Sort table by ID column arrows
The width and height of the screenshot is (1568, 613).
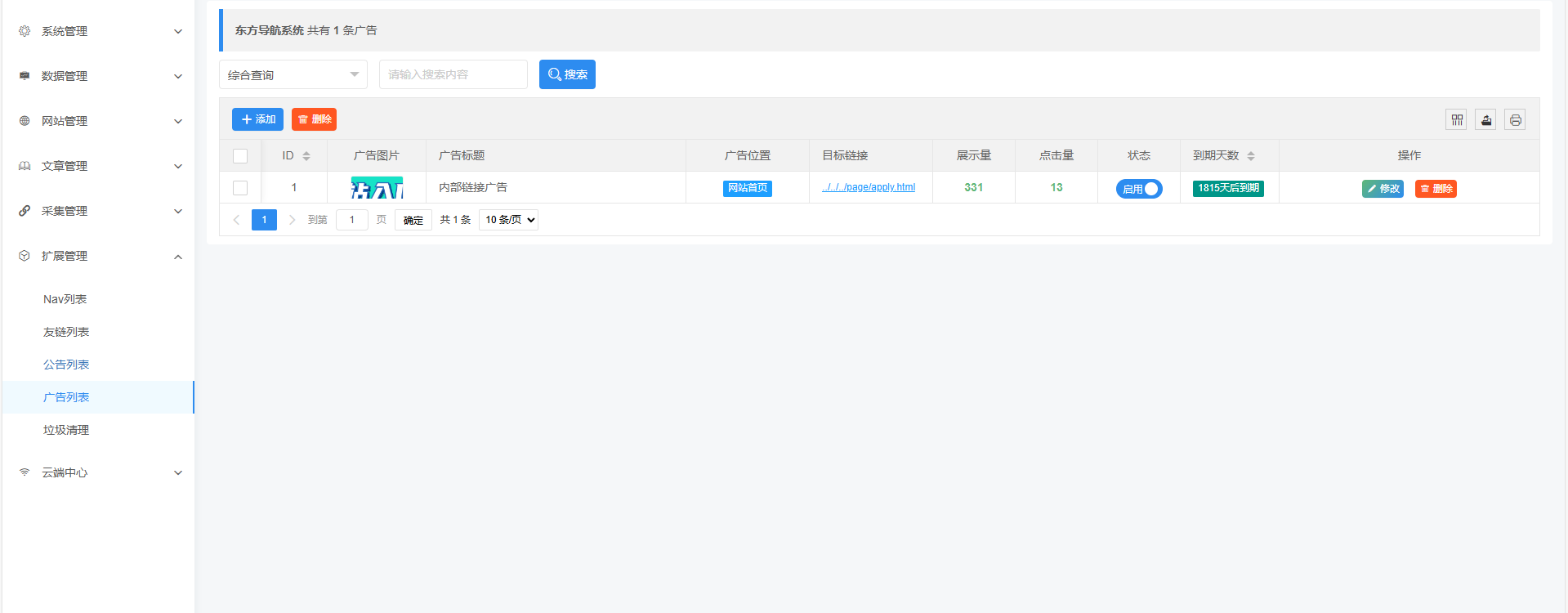306,156
